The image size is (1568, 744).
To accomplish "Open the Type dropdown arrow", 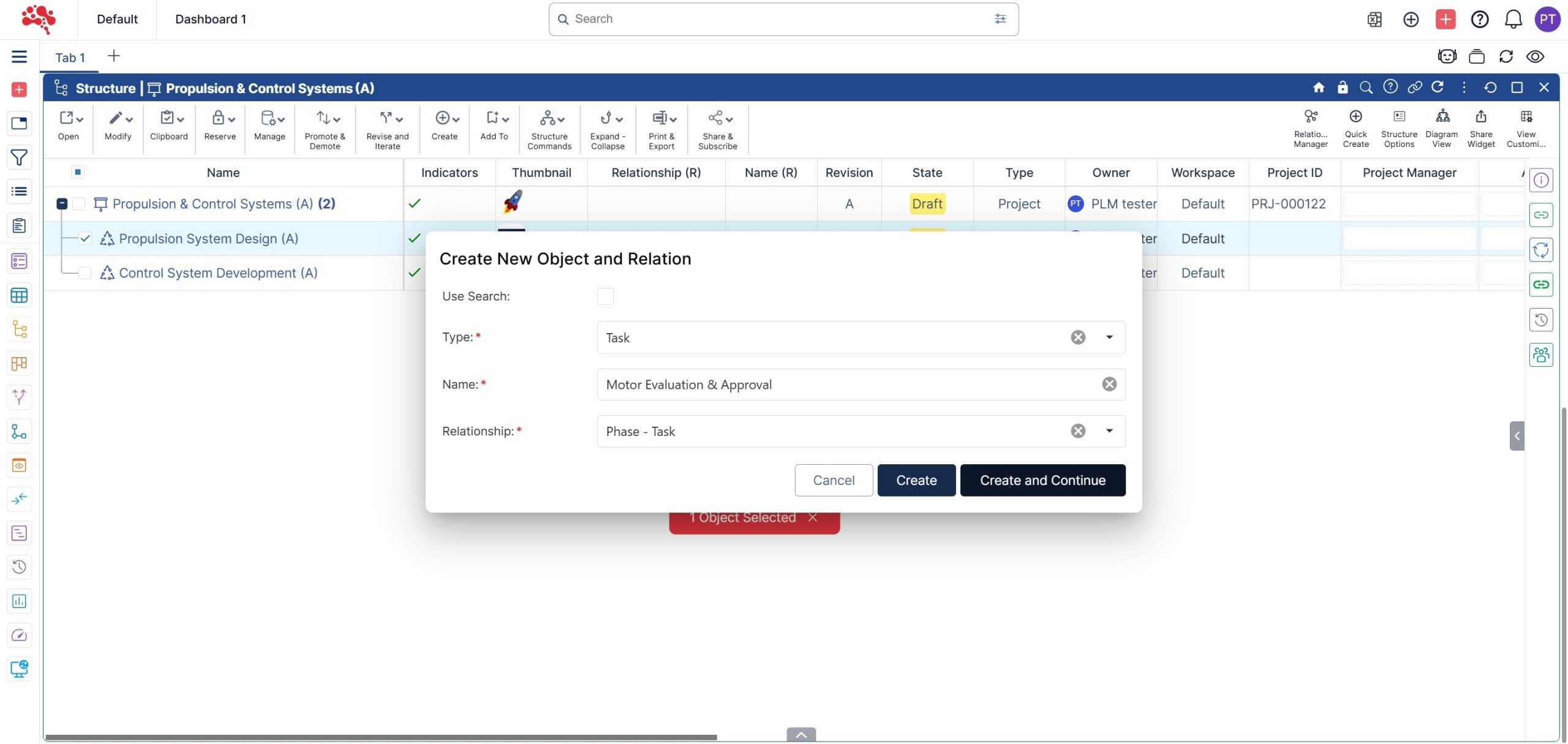I will click(x=1109, y=337).
